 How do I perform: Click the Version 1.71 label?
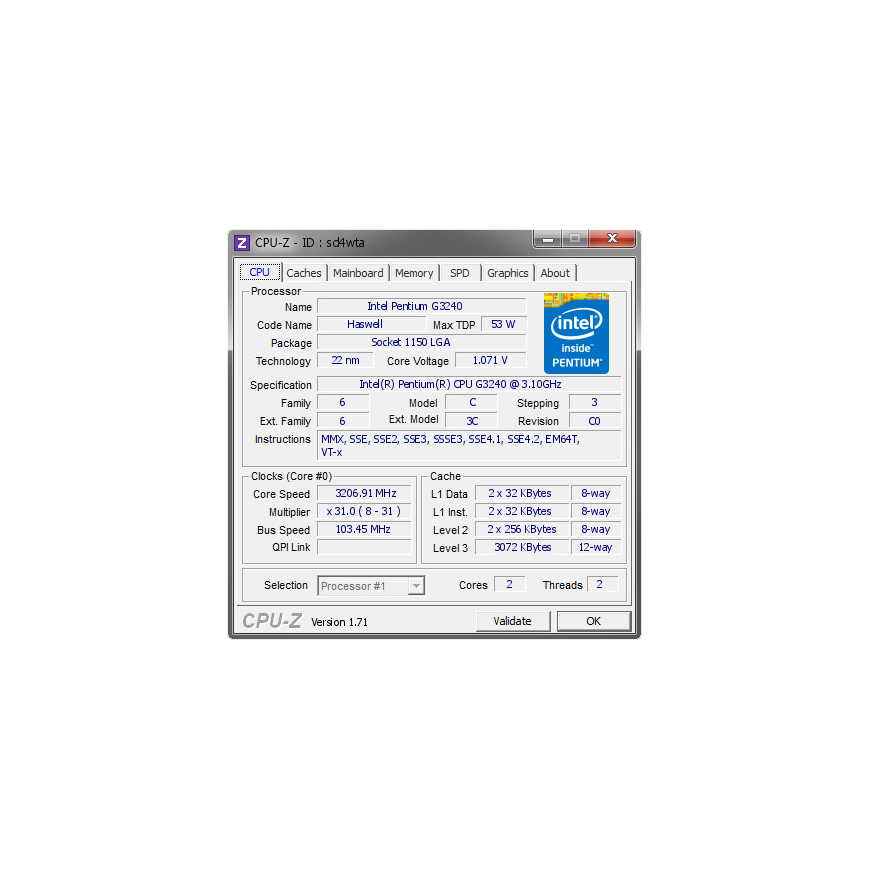click(339, 622)
